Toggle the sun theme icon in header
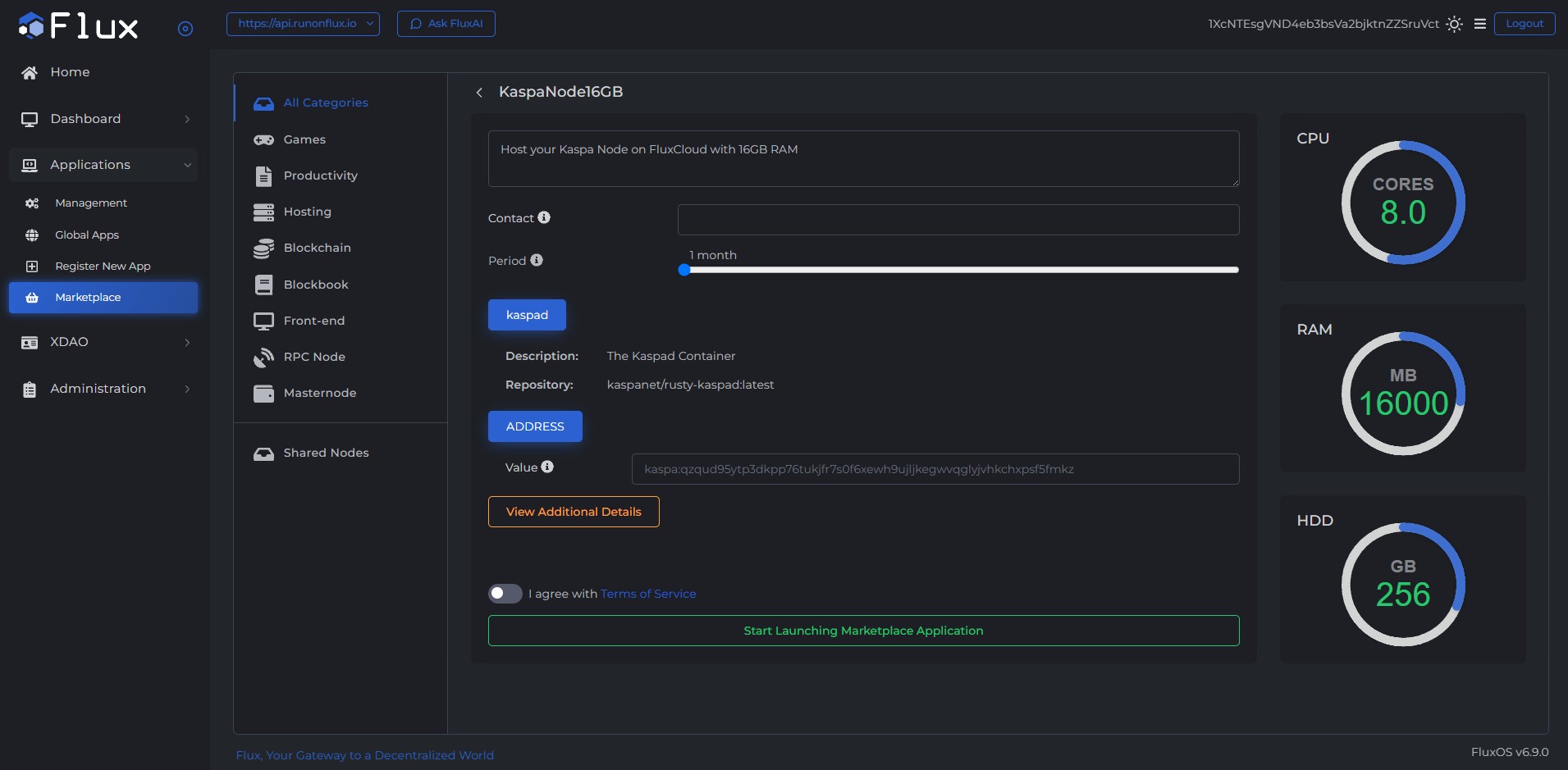1568x770 pixels. pyautogui.click(x=1454, y=24)
